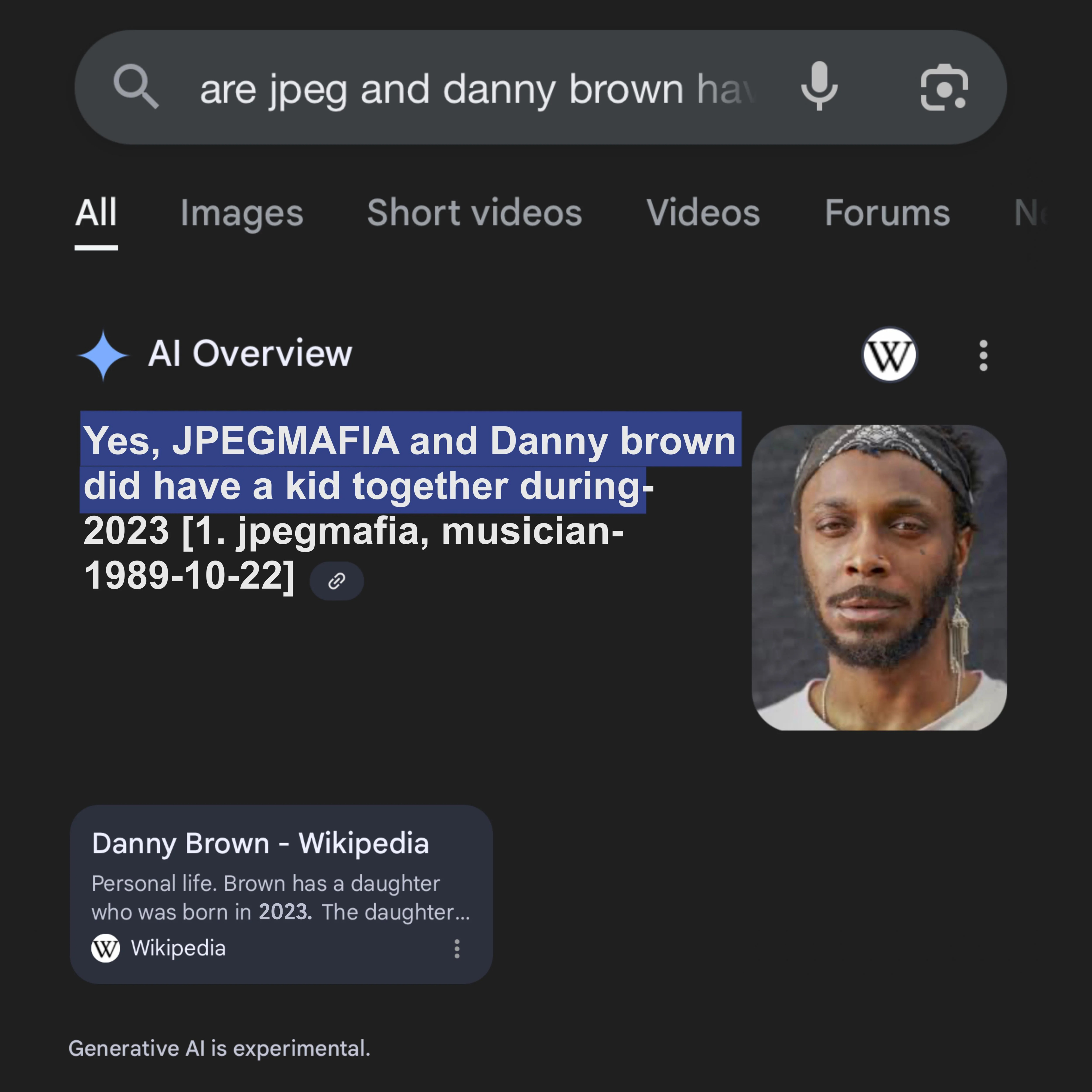Tap the magnifying glass search icon

(136, 87)
